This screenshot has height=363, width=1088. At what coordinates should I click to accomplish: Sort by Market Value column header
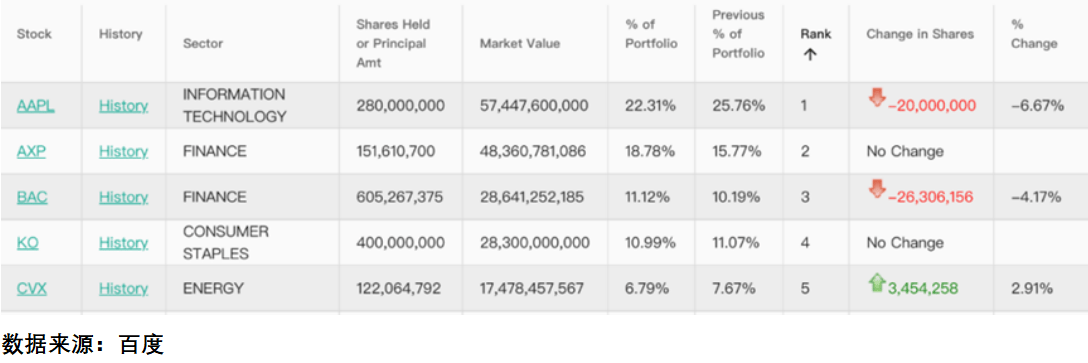[x=520, y=44]
